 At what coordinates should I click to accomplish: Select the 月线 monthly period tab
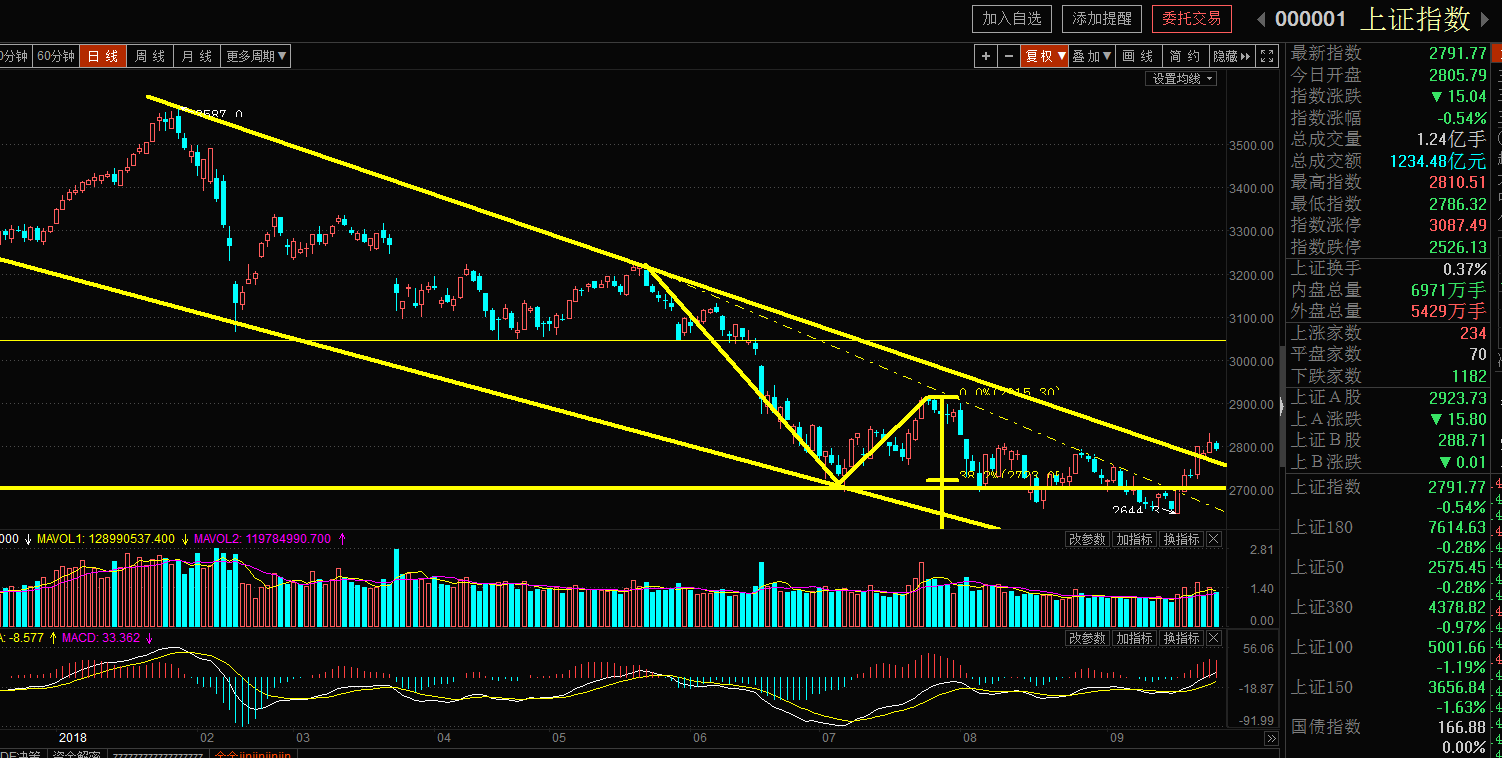[x=197, y=56]
